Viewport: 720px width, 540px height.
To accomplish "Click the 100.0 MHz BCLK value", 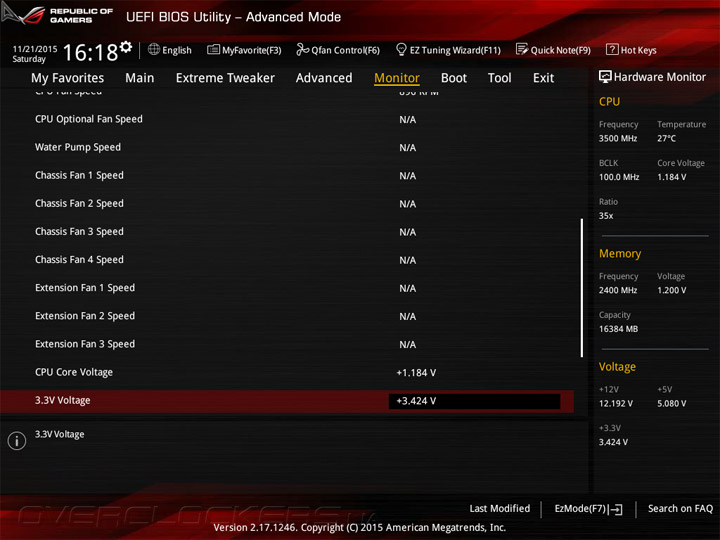I will (x=619, y=177).
